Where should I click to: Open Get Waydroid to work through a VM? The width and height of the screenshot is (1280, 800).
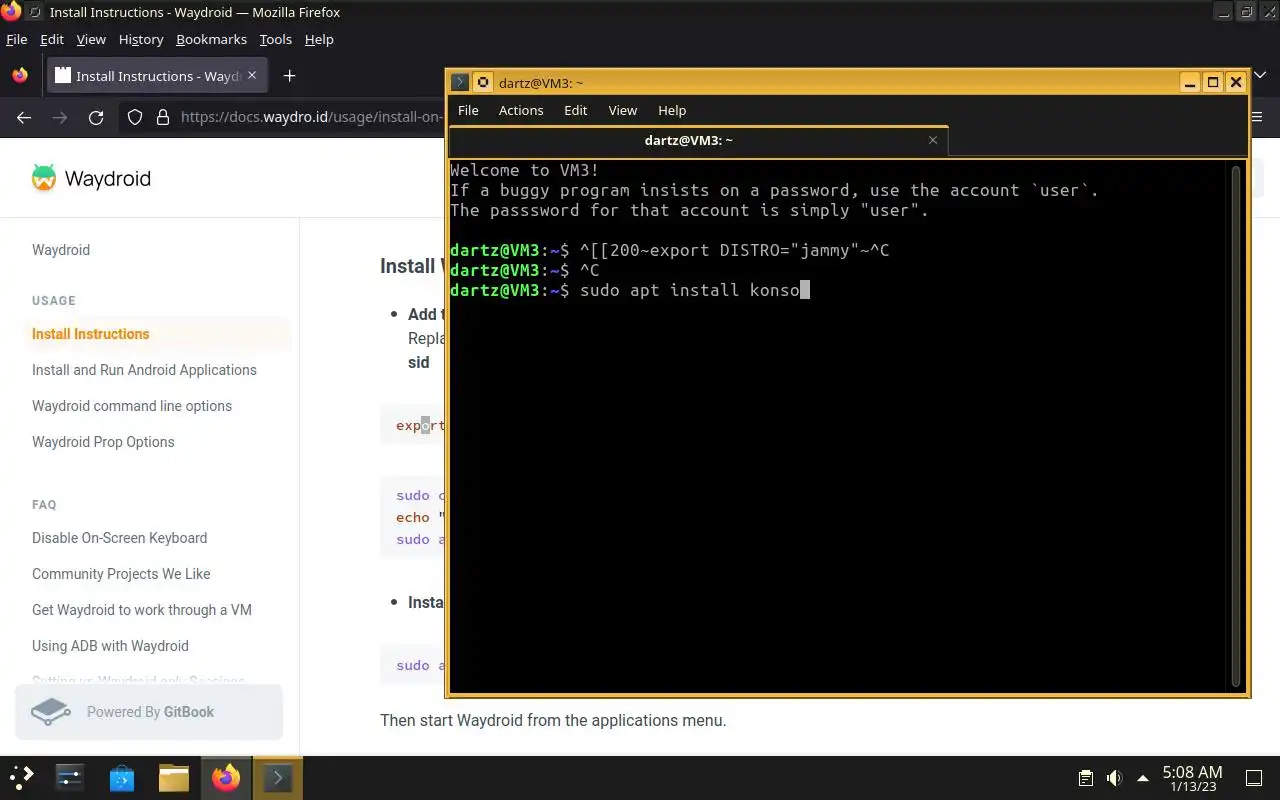click(142, 610)
